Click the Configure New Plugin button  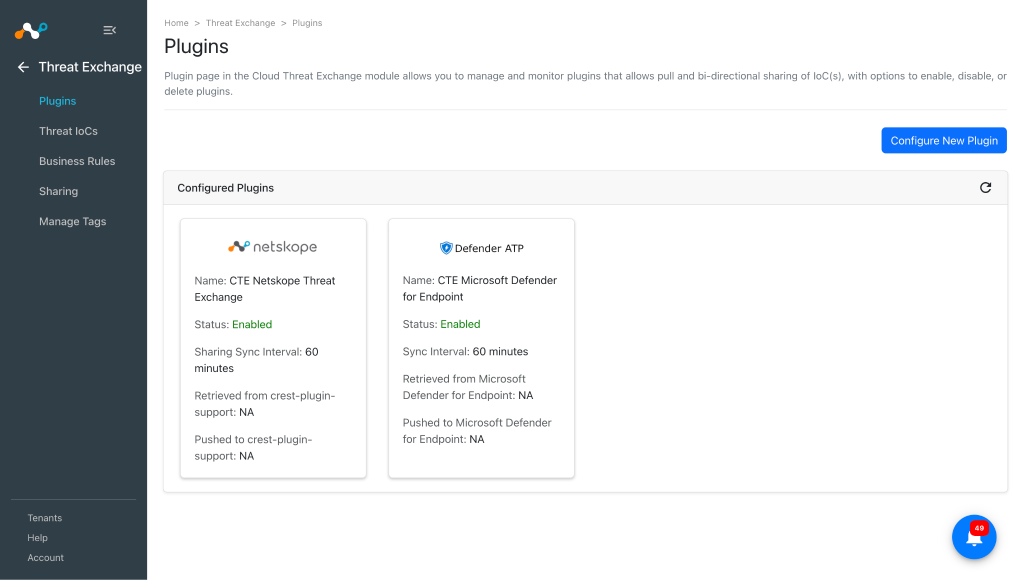coord(944,140)
